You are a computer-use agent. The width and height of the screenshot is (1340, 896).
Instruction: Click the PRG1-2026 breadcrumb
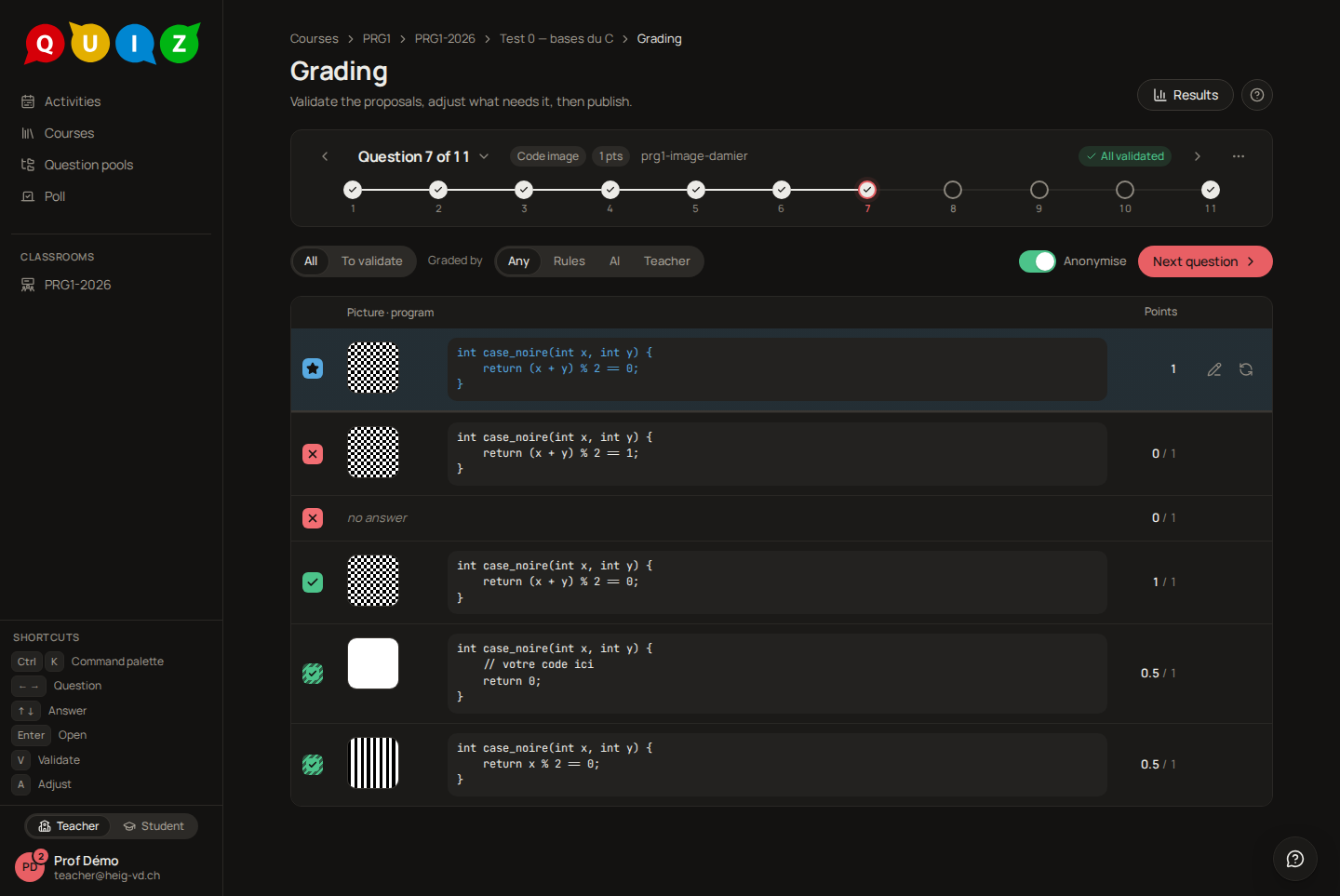pos(445,39)
